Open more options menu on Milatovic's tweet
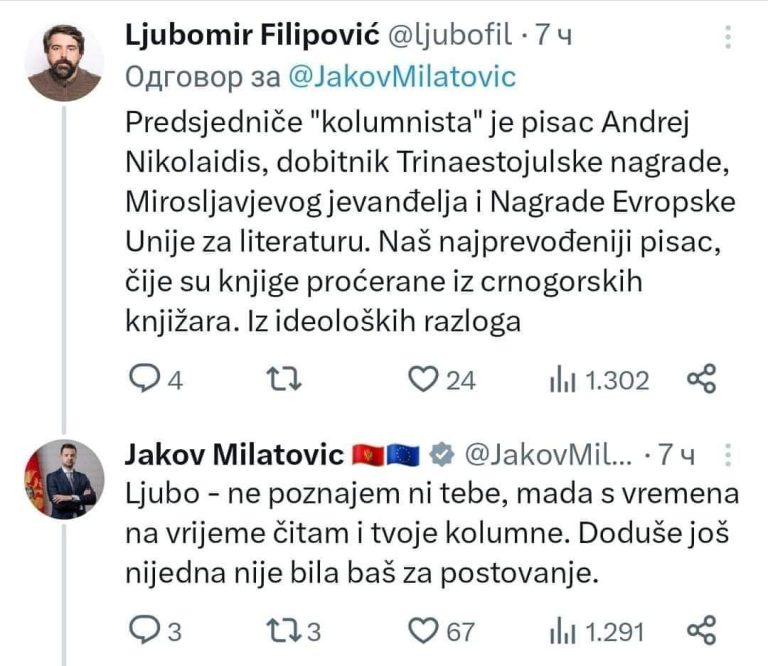 (x=729, y=455)
